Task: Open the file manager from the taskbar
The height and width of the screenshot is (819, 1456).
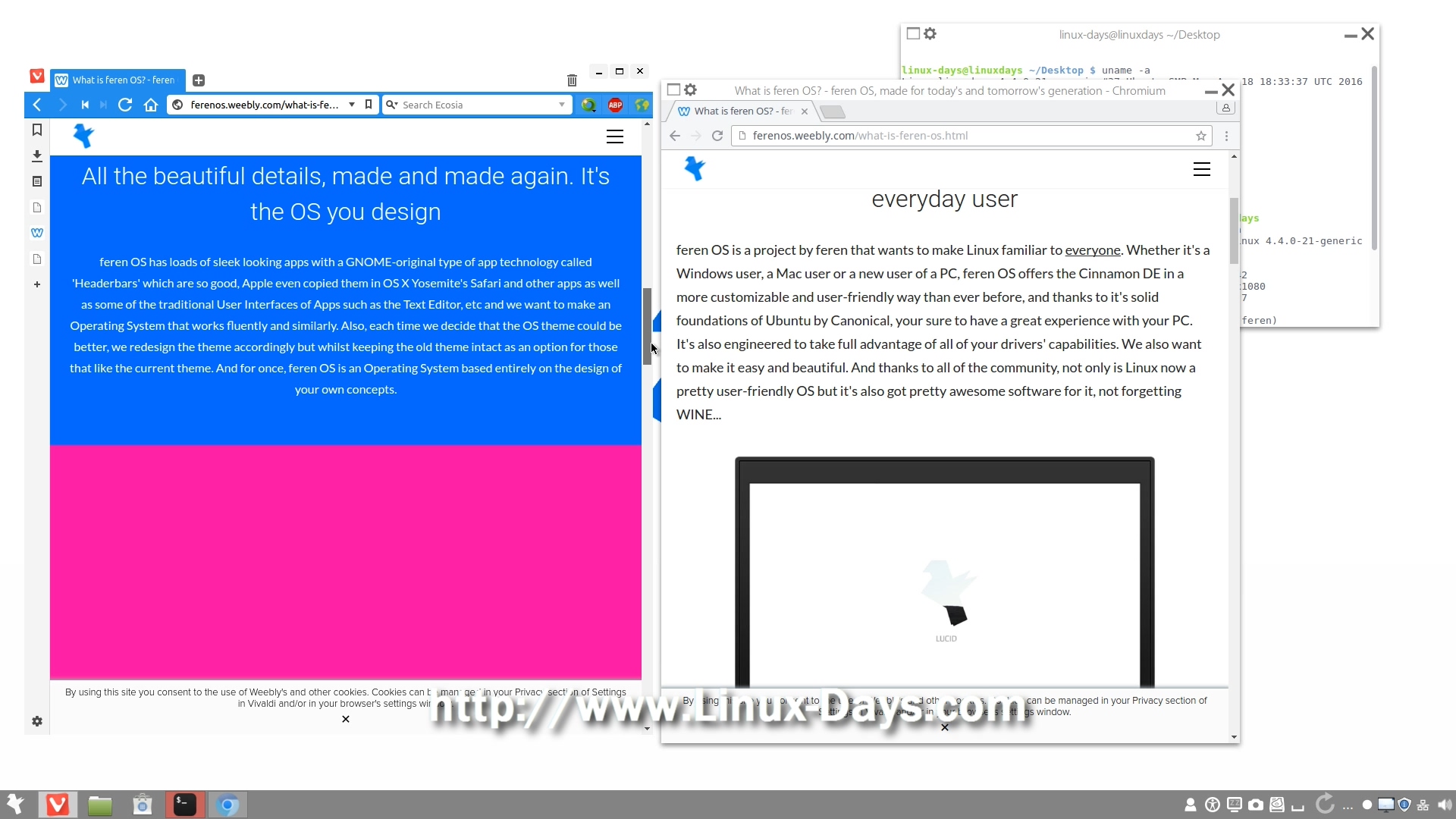Action: click(x=100, y=805)
